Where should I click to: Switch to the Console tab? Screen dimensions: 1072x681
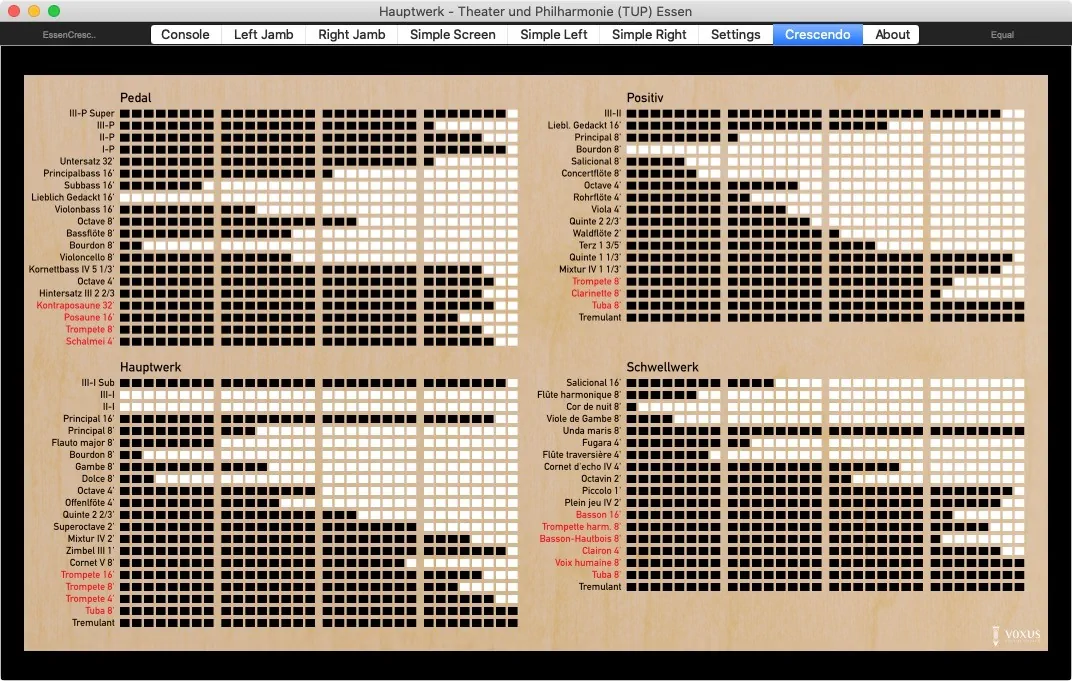click(x=185, y=34)
